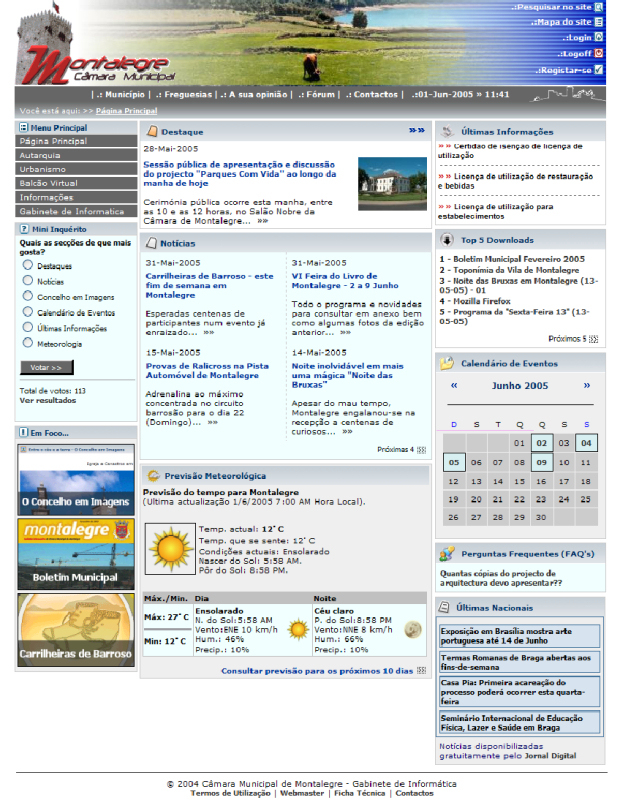Select the Notícias radio option
The image size is (620, 800).
pos(28,280)
